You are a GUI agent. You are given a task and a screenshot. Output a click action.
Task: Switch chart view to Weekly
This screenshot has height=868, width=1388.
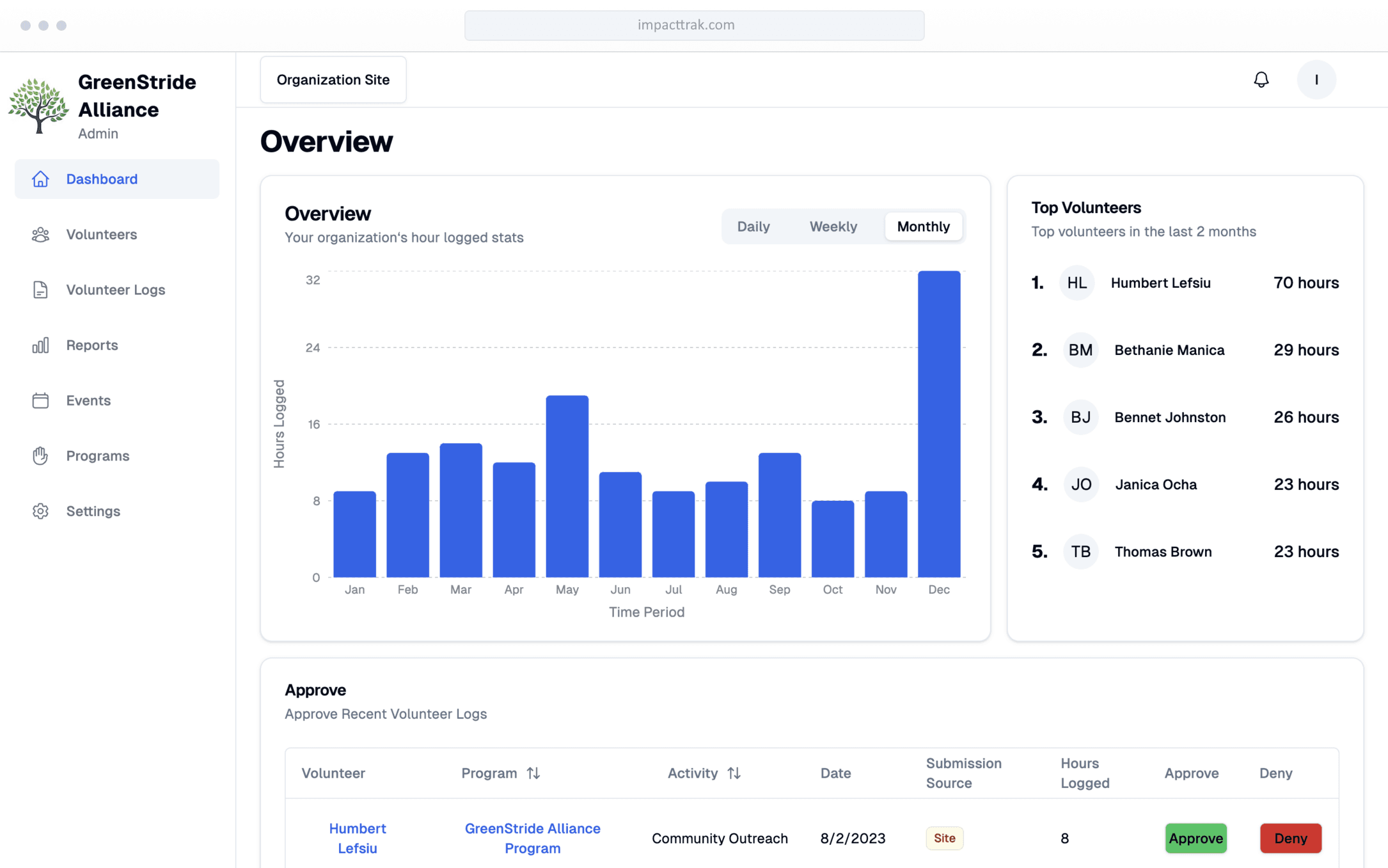tap(833, 226)
